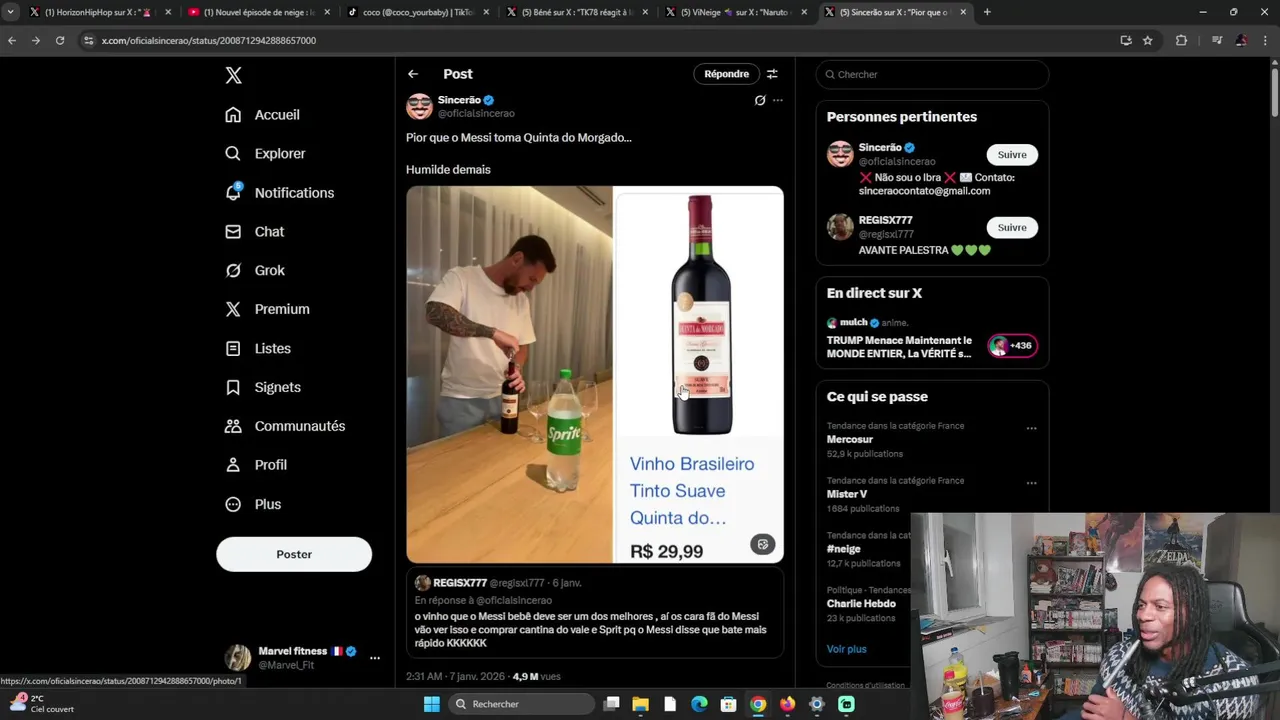Open the Messi wine photo

tap(509, 374)
